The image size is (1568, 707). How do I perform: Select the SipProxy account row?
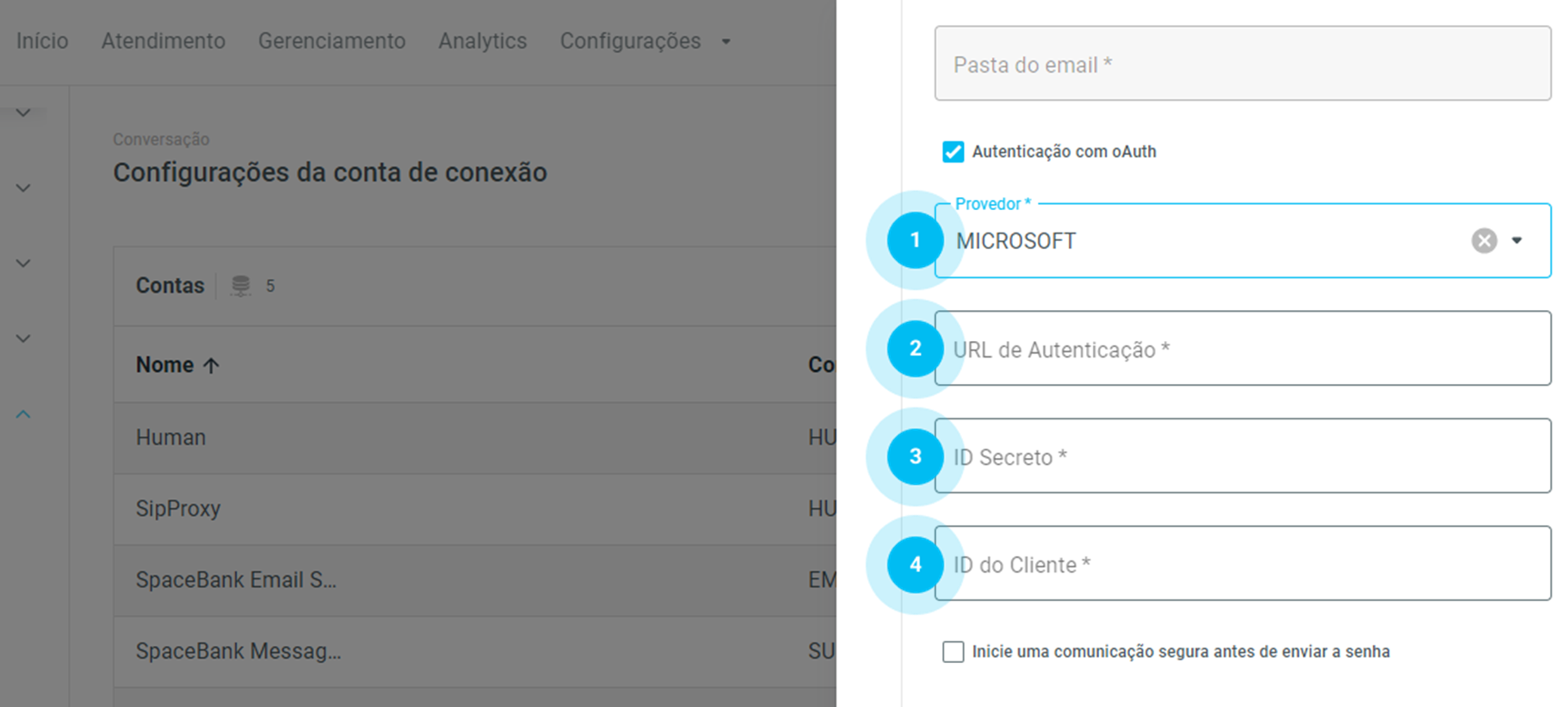(178, 509)
